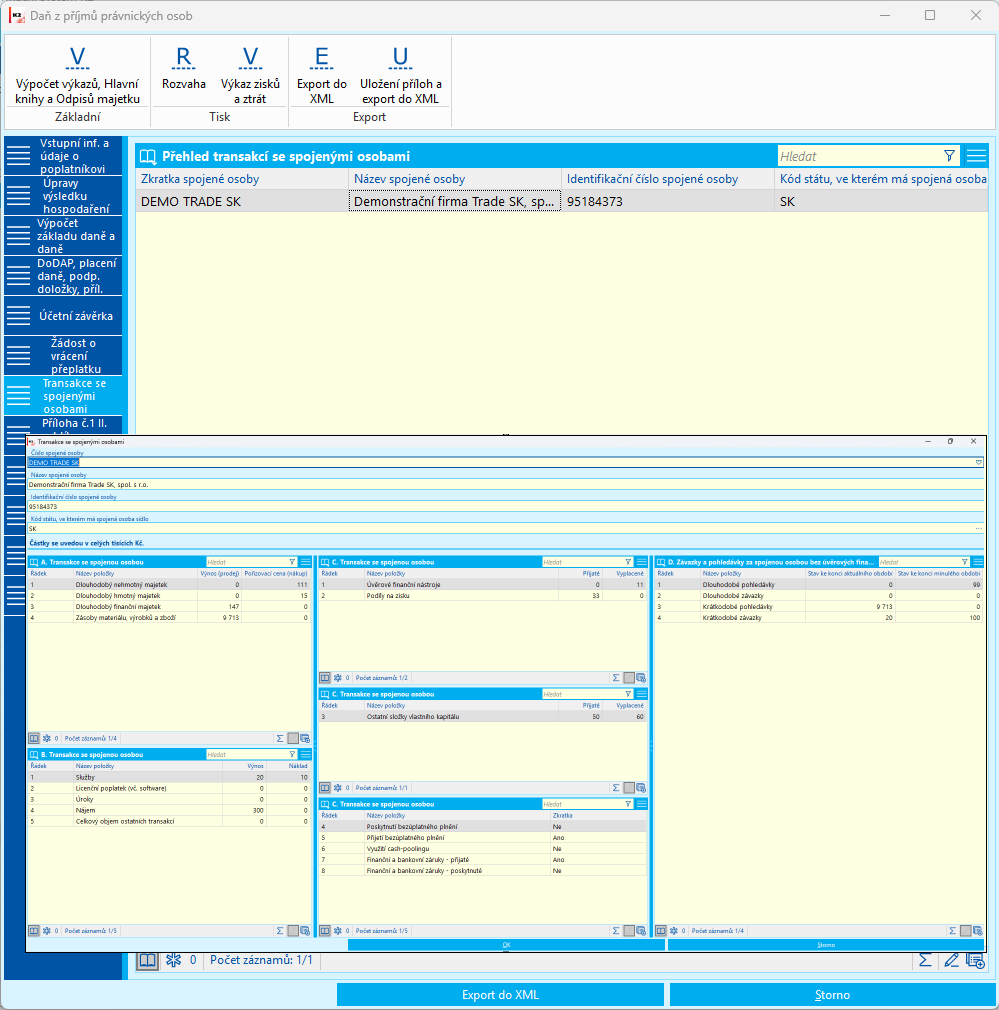Click sum icon in main status bar
This screenshot has height=1010, width=999.
pos(925,960)
